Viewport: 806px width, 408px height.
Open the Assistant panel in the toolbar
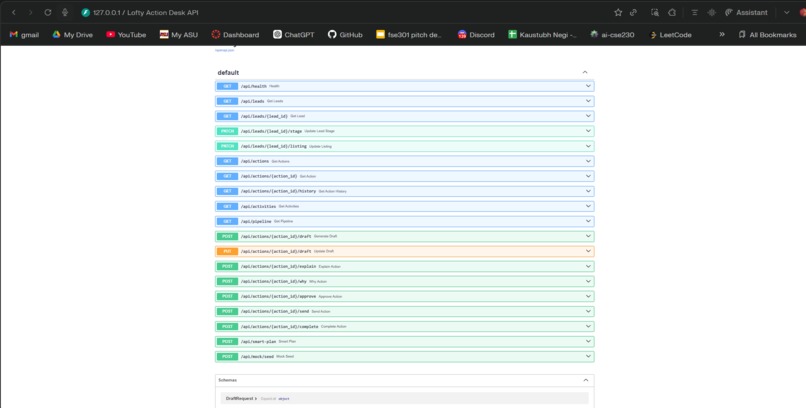tap(746, 12)
